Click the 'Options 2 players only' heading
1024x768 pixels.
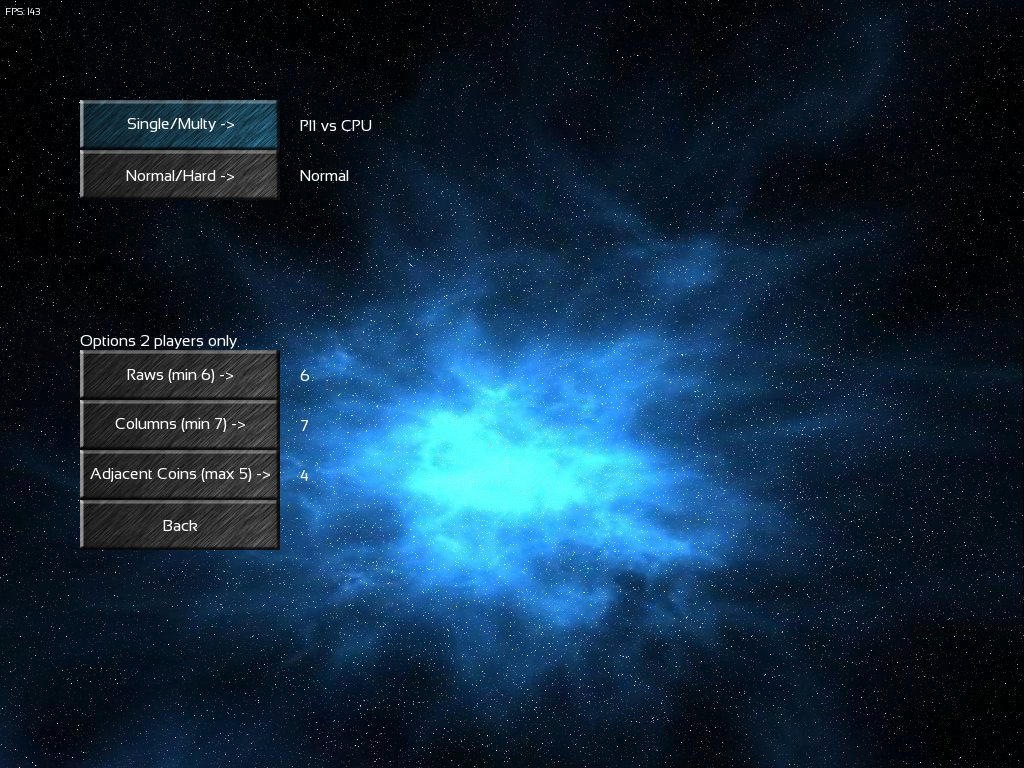pos(158,341)
